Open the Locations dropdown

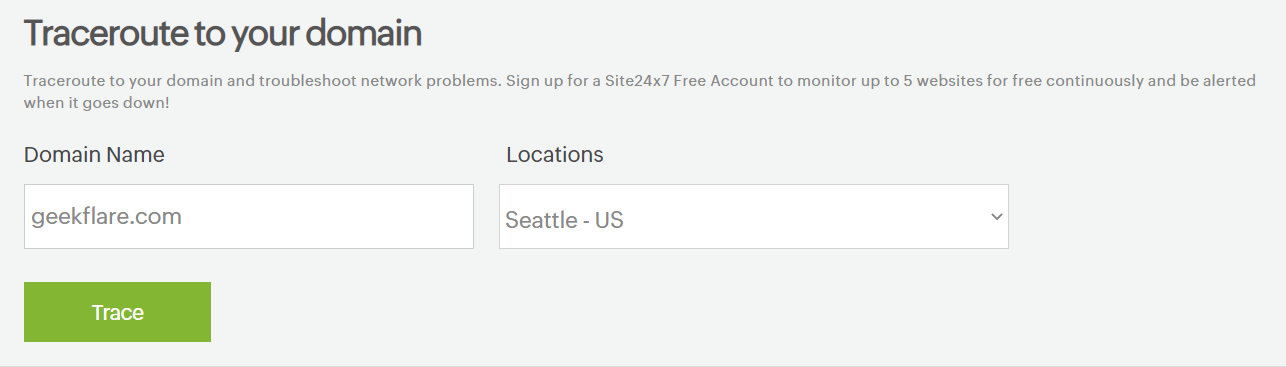pos(754,216)
